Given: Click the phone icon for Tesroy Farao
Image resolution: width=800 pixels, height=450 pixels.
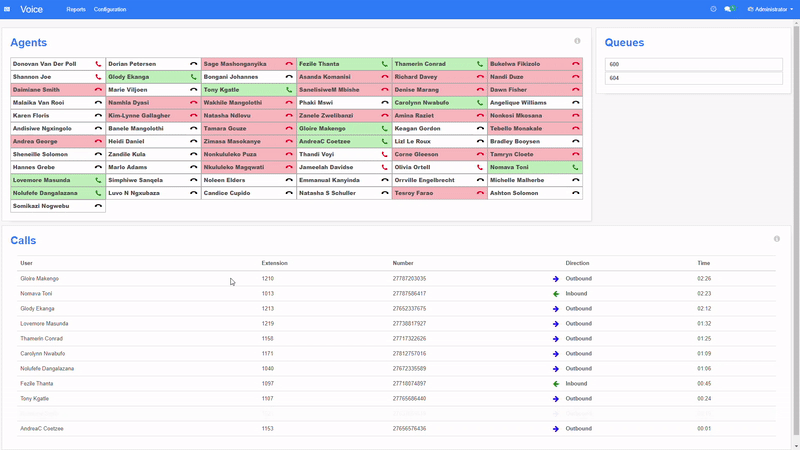Looking at the screenshot, I should tap(480, 193).
